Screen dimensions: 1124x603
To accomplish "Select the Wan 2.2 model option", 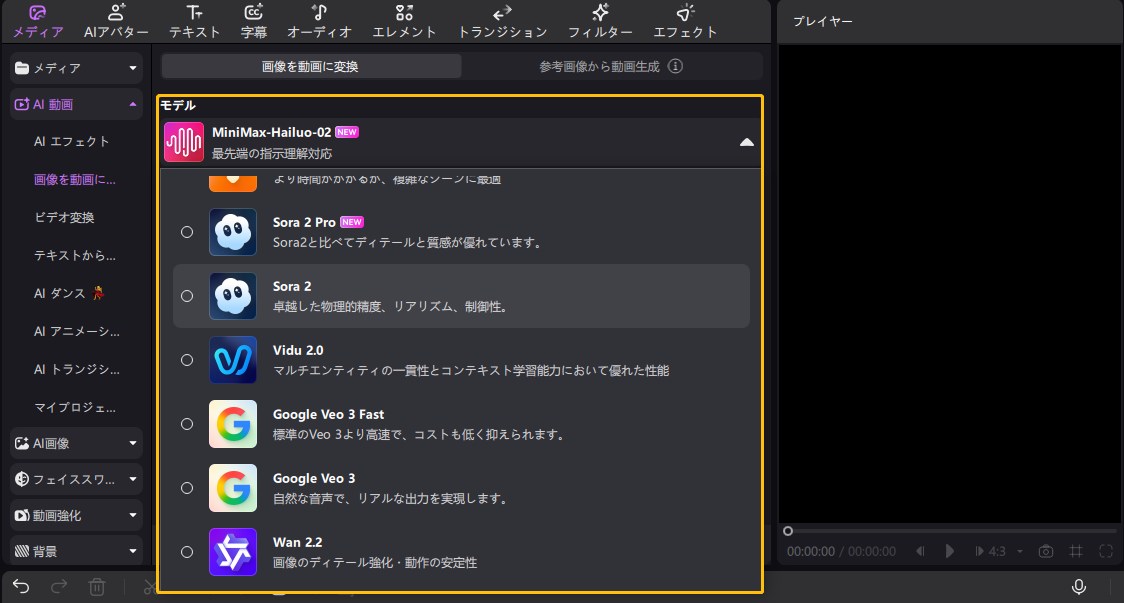I will point(187,551).
